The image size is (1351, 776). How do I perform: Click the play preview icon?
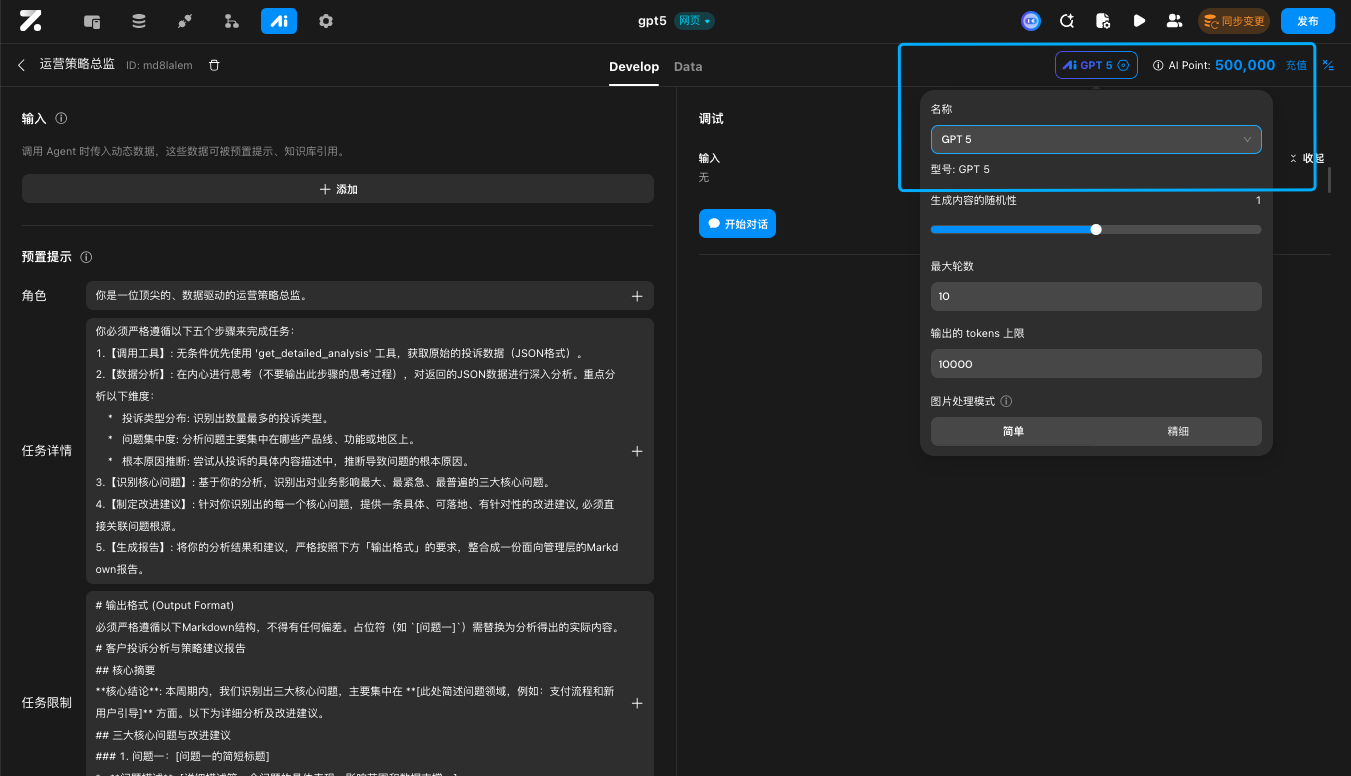coord(1139,21)
